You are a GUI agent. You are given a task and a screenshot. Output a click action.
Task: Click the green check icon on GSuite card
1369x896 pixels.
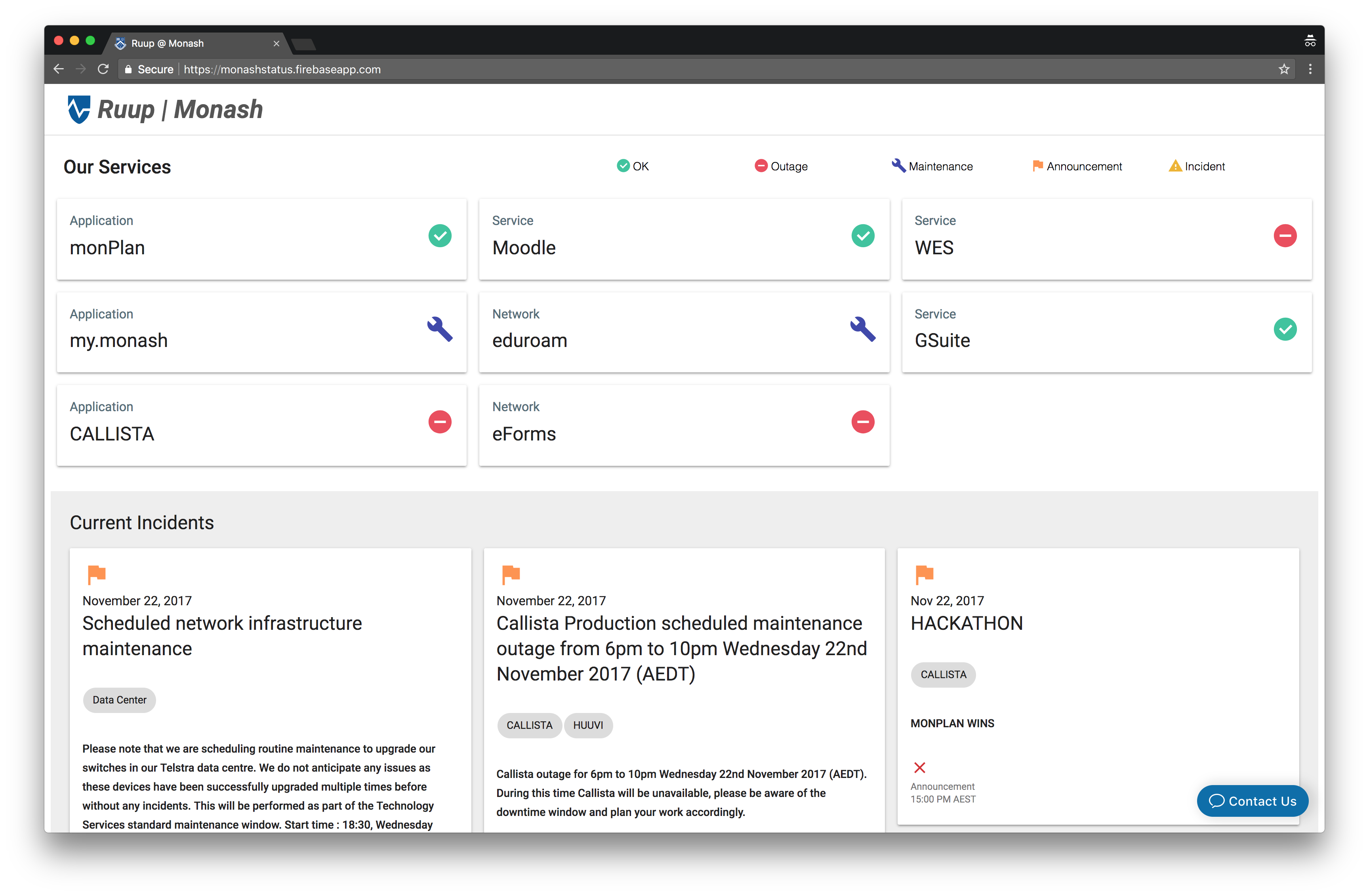click(x=1285, y=329)
